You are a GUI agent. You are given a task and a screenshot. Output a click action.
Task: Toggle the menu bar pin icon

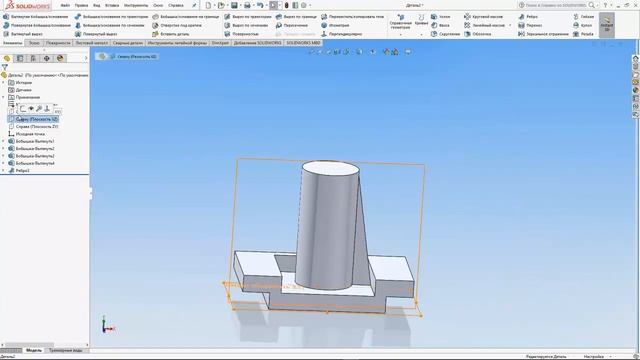(194, 6)
